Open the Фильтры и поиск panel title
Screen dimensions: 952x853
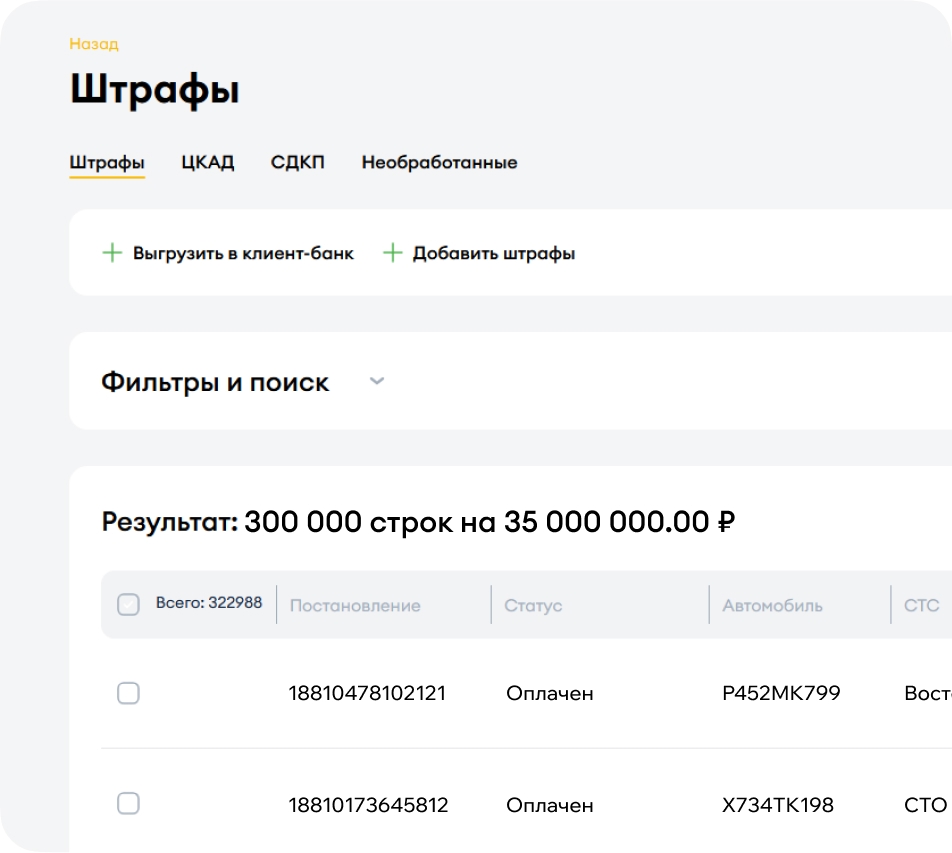215,382
